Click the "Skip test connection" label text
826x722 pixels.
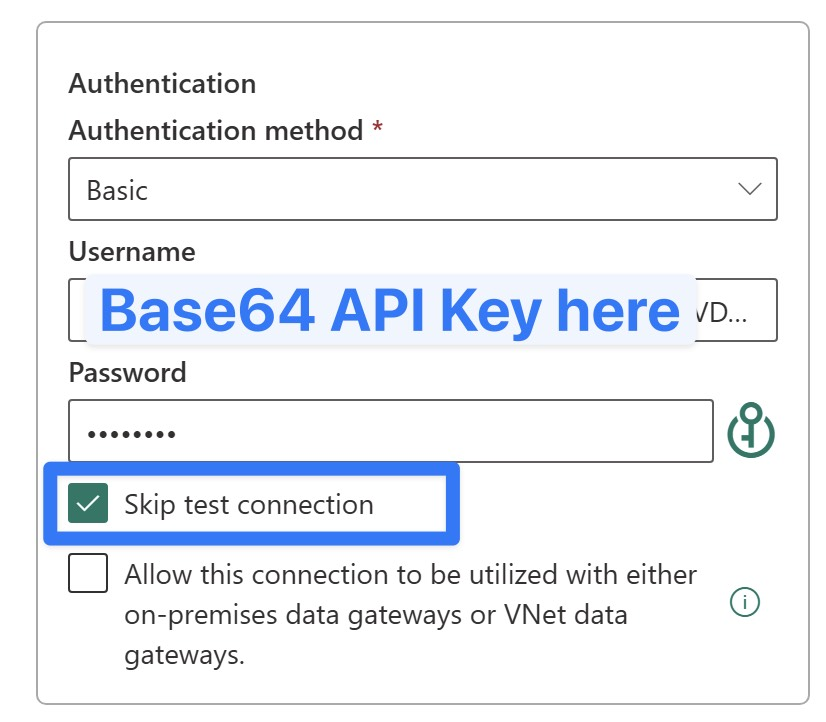[248, 505]
